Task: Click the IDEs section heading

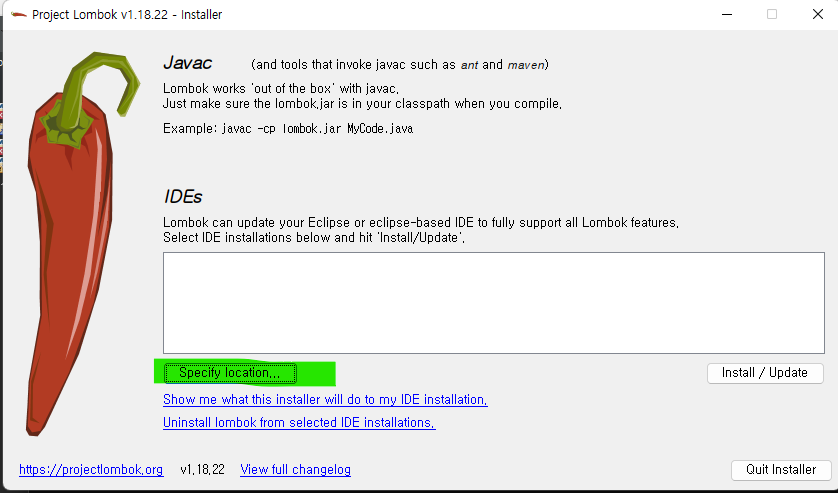Action: [183, 196]
